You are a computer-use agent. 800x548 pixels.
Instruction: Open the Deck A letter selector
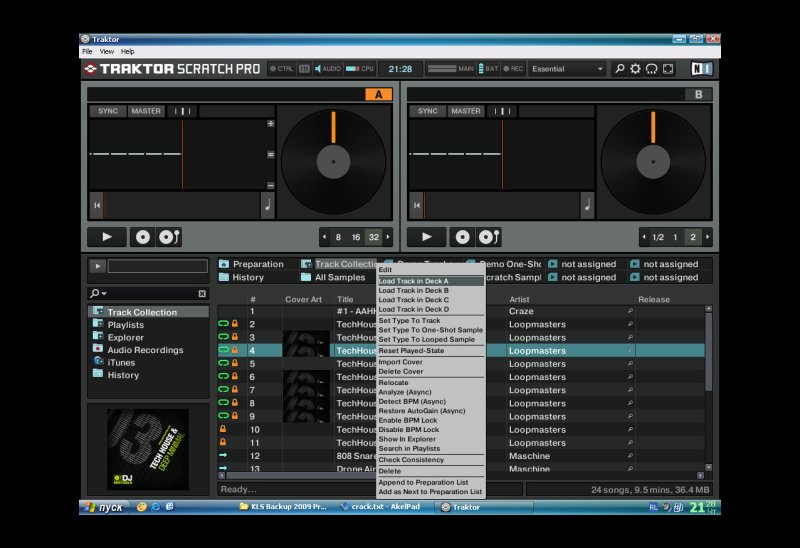379,94
